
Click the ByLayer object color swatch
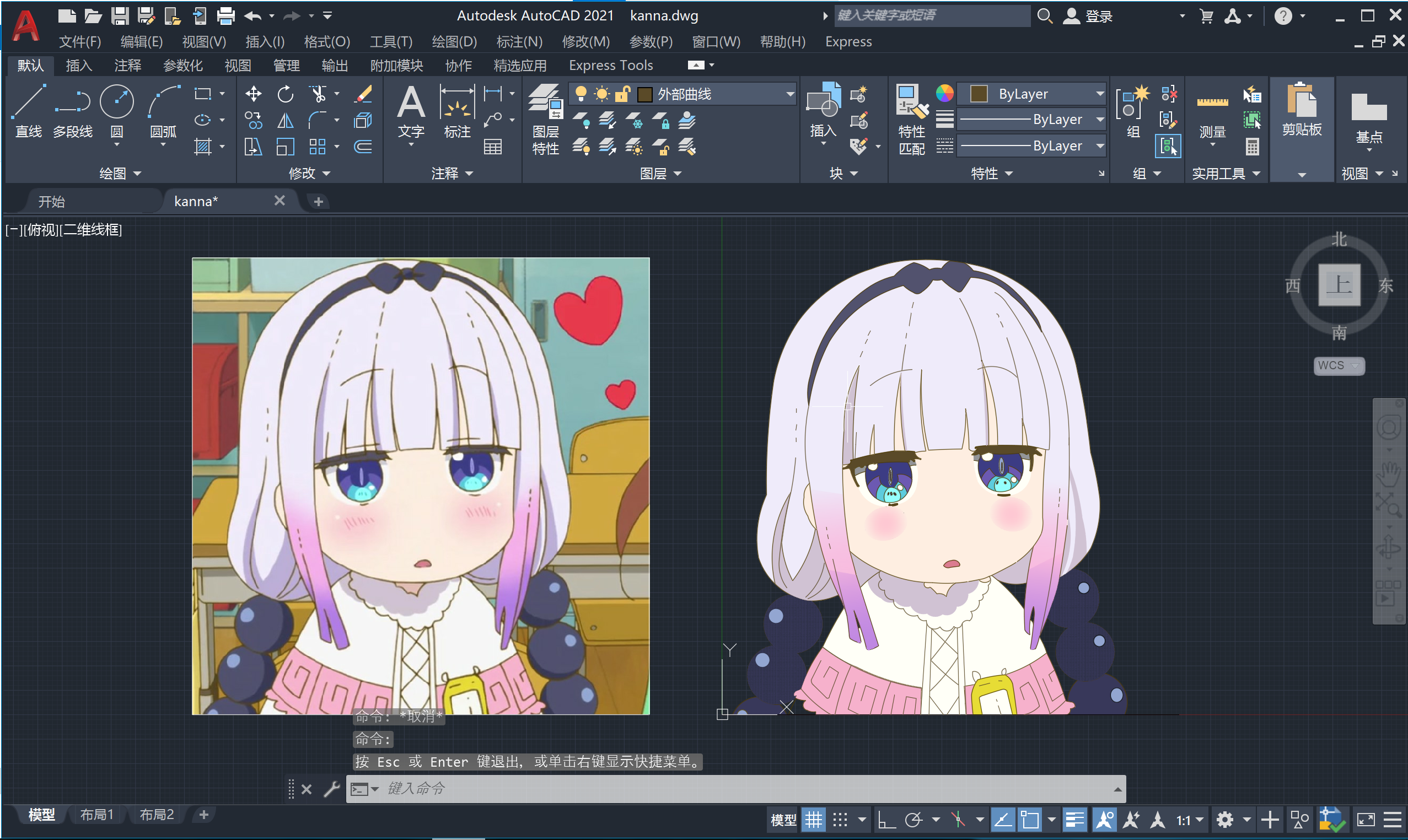[979, 93]
